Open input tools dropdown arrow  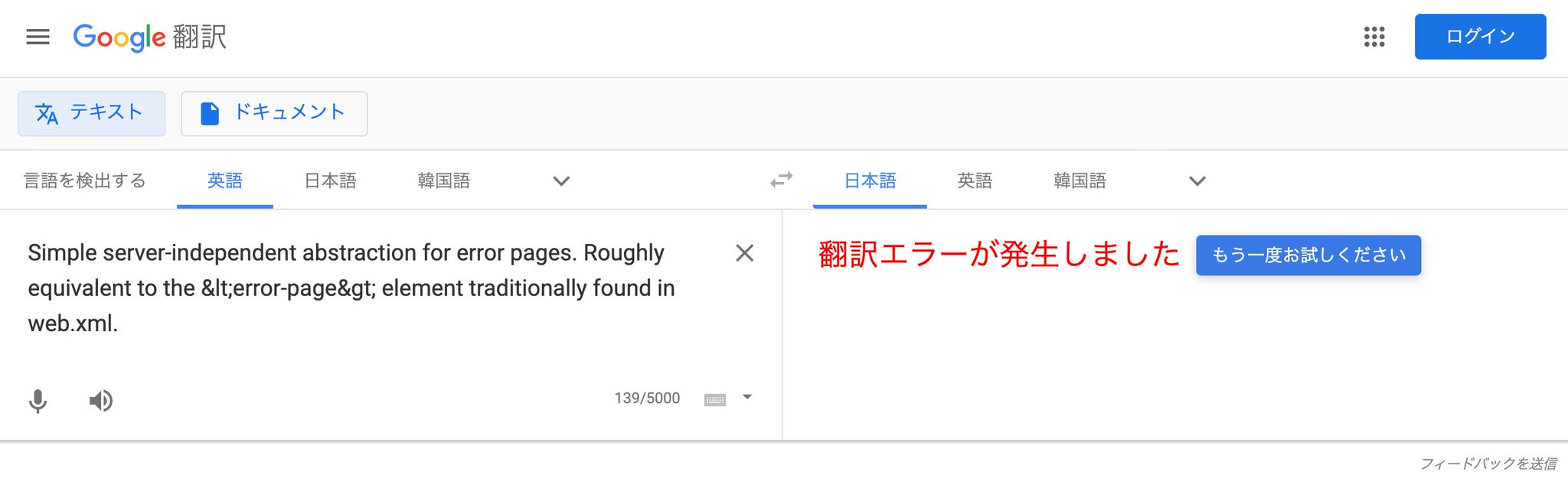tap(747, 397)
